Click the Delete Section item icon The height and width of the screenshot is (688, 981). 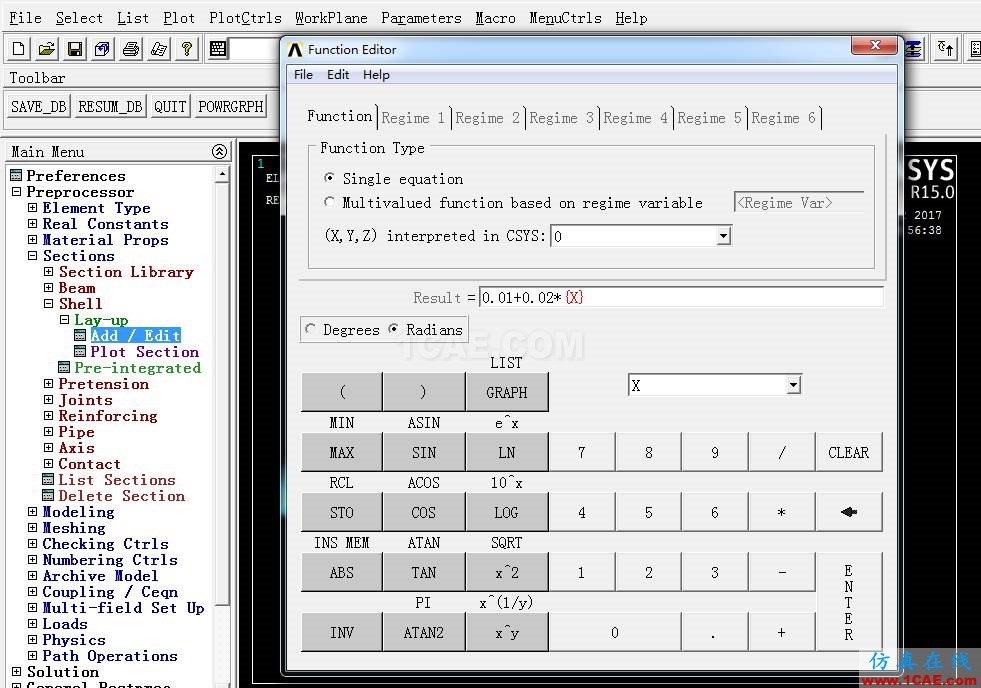[48, 495]
